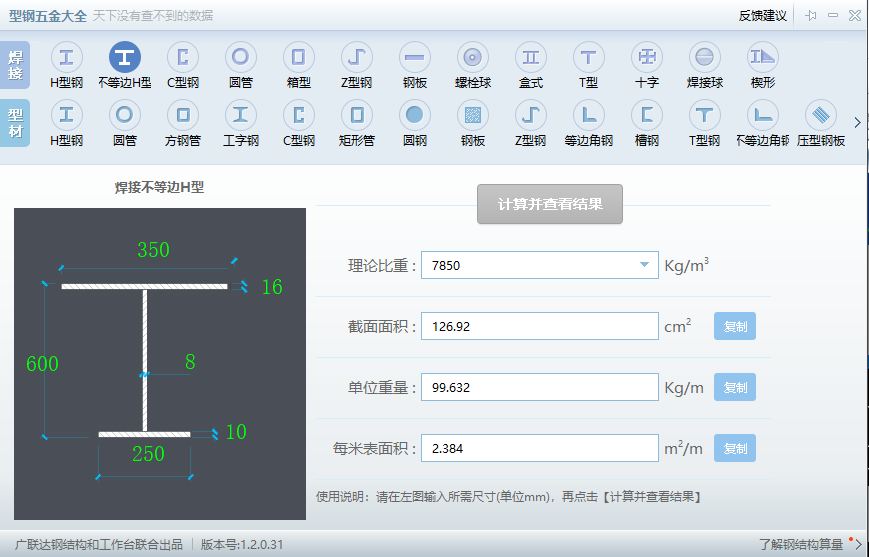869x557 pixels.
Task: Show more profile types with right chevron
Action: click(857, 122)
